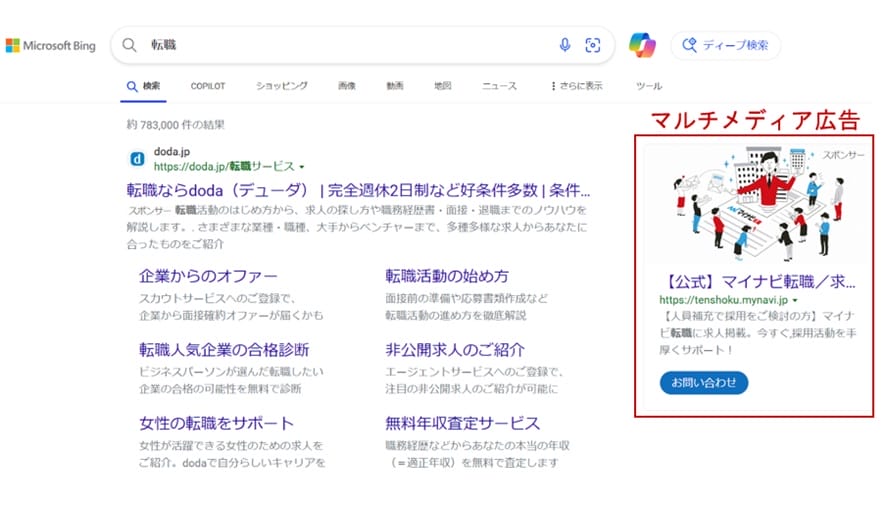Open the ツール menu

649,86
